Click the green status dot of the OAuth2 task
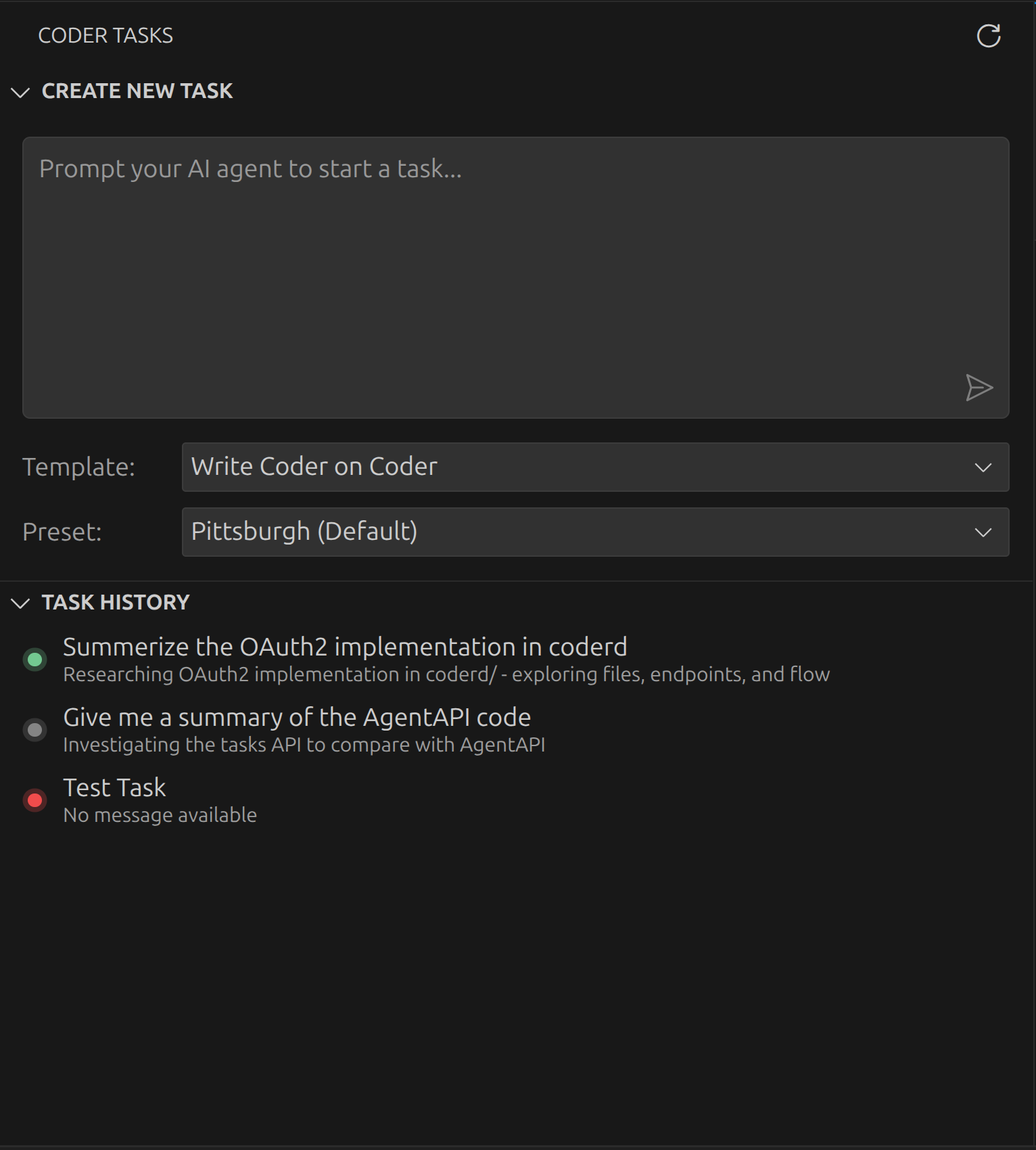Viewport: 1036px width, 1150px height. point(36,660)
